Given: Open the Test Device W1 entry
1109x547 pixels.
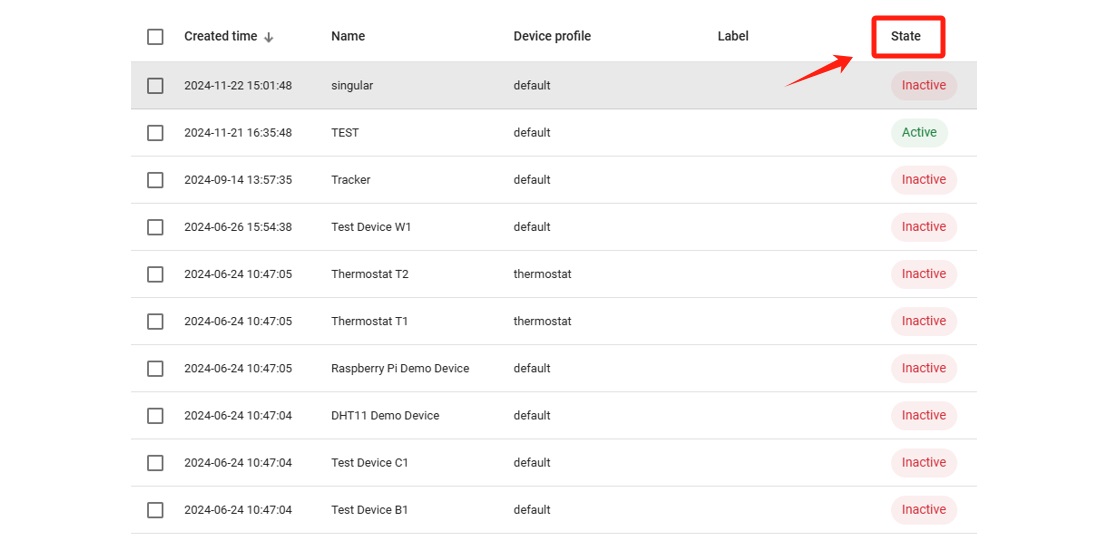Looking at the screenshot, I should 371,227.
